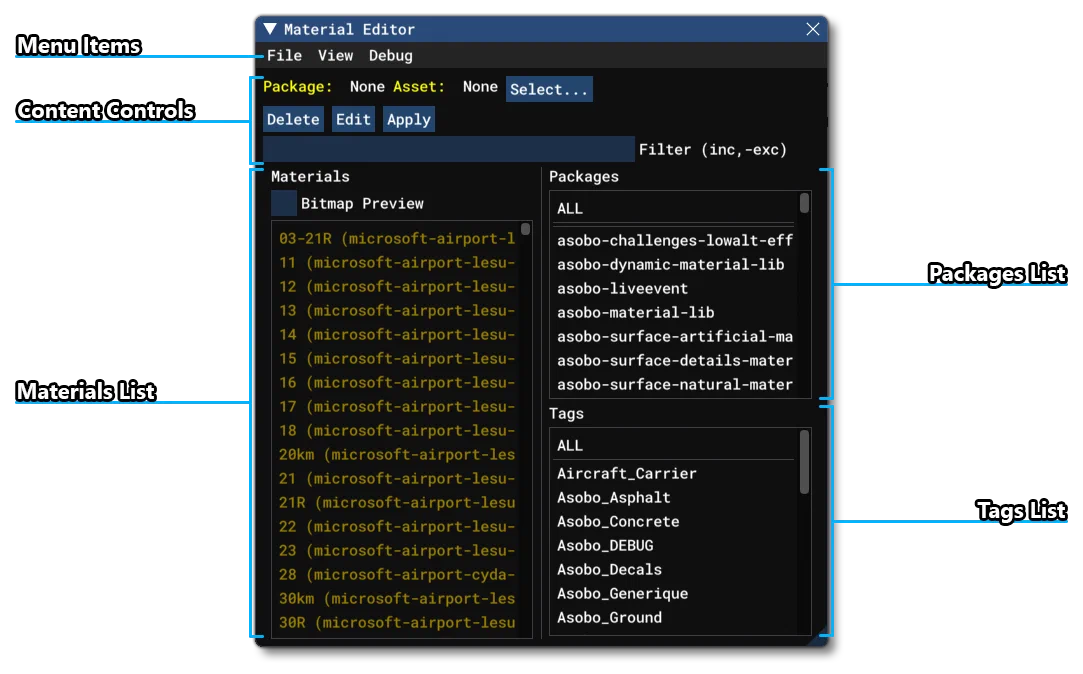1083x674 pixels.
Task: Select material 30km (microsoft-airport-les
Action: click(x=397, y=599)
